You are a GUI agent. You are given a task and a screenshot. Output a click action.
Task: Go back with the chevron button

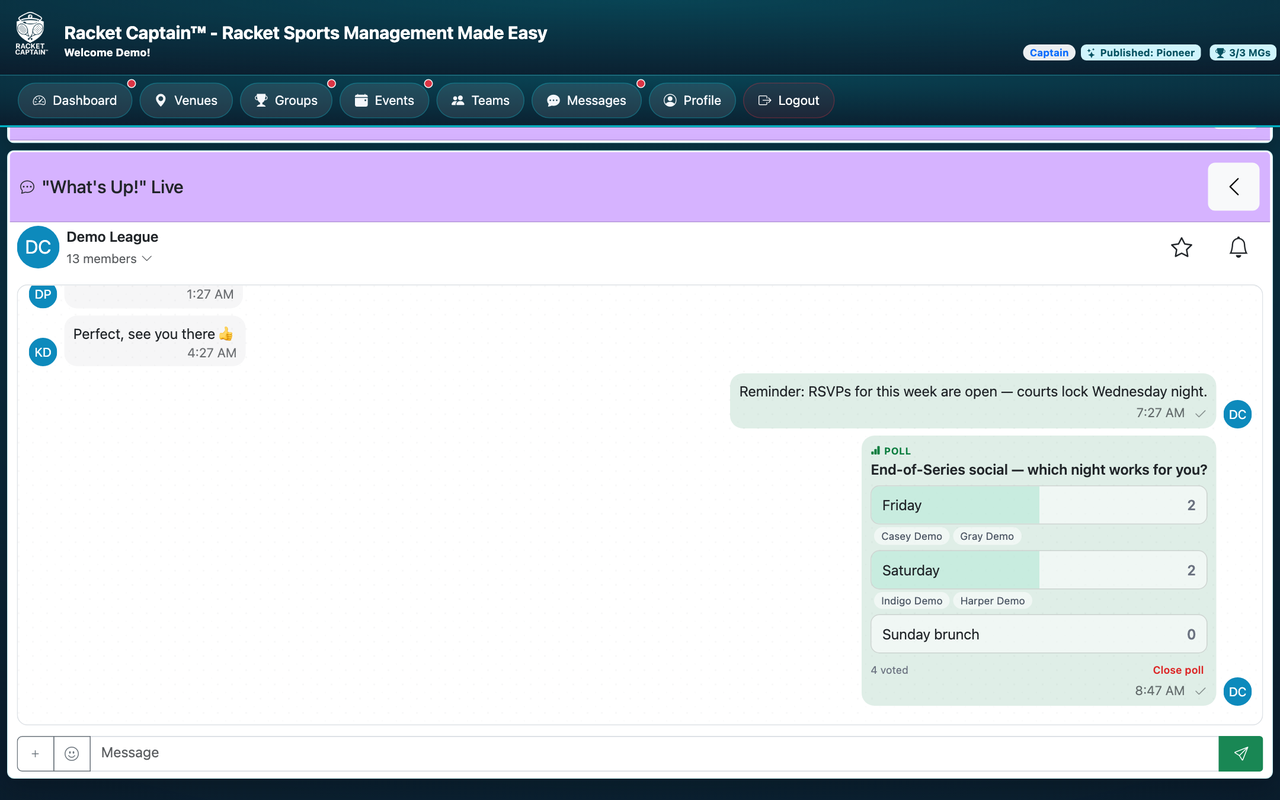(x=1234, y=187)
